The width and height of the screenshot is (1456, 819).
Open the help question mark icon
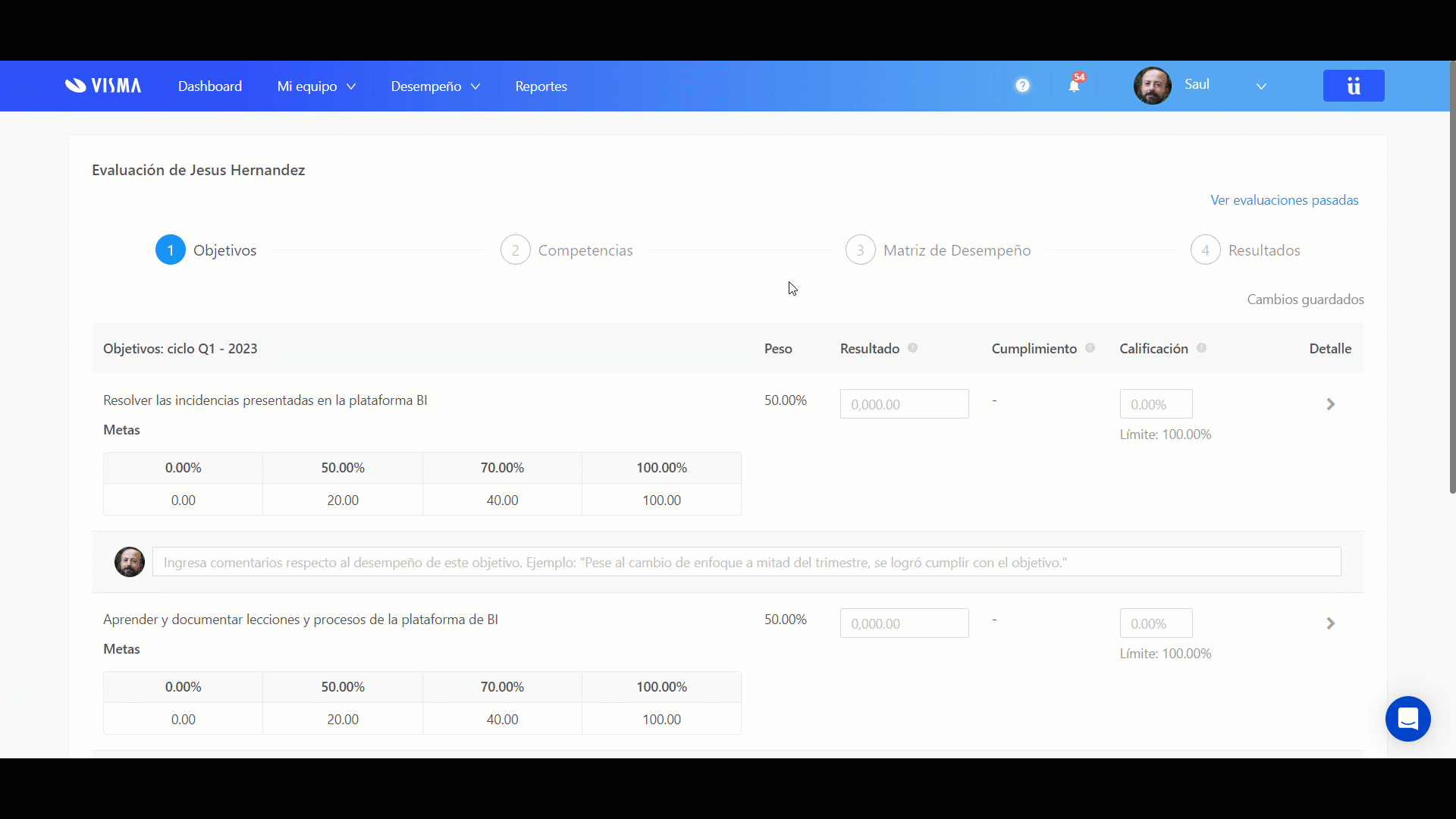point(1022,86)
